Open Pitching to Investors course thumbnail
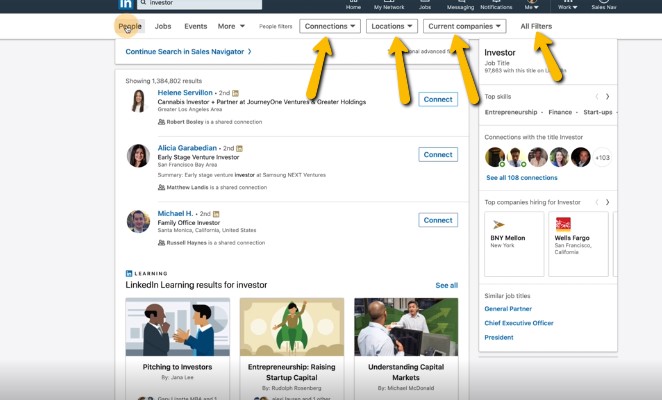662x400 pixels. 177,328
